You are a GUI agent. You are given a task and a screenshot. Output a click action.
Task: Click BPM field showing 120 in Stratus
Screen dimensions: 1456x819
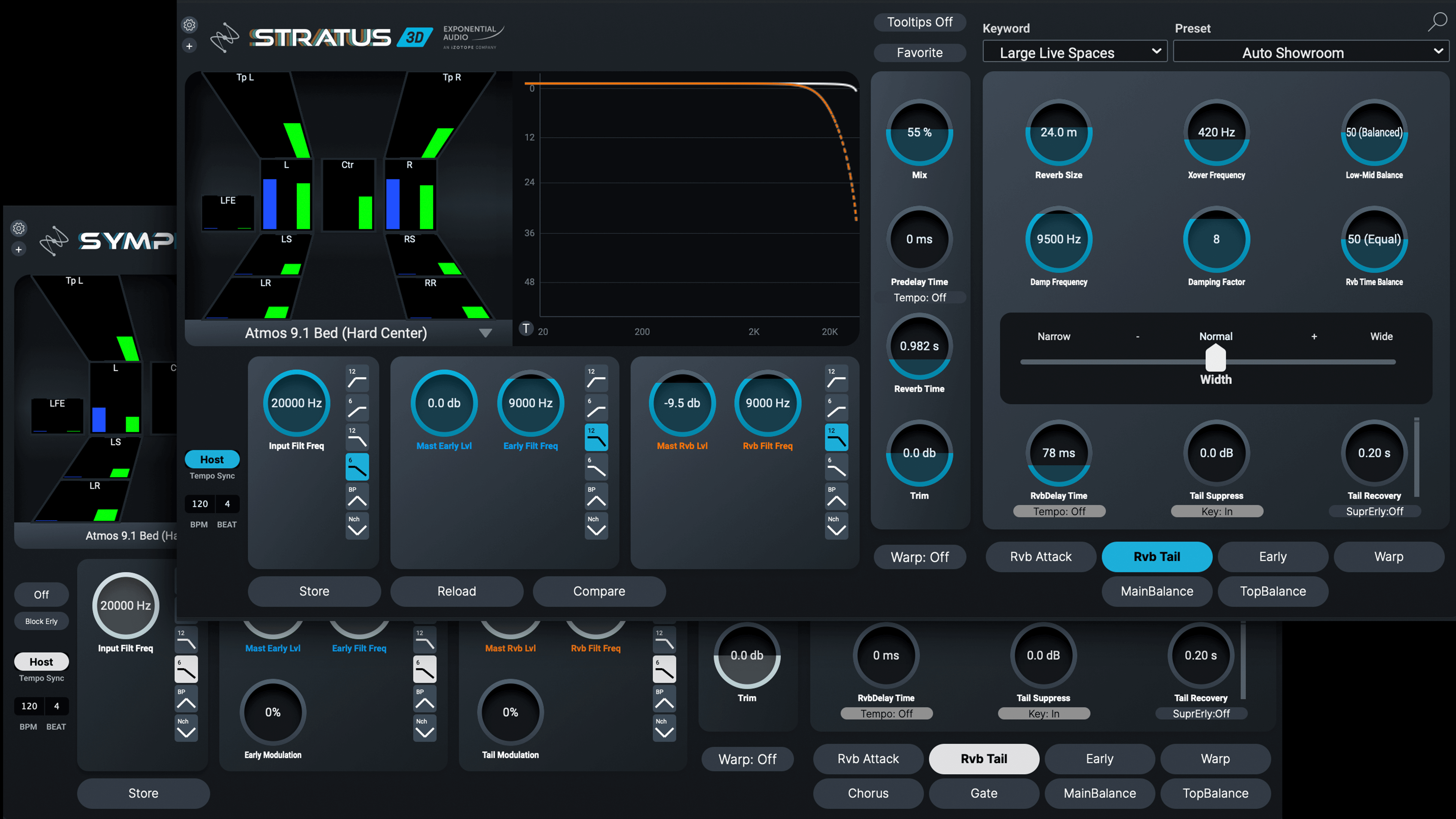click(200, 504)
